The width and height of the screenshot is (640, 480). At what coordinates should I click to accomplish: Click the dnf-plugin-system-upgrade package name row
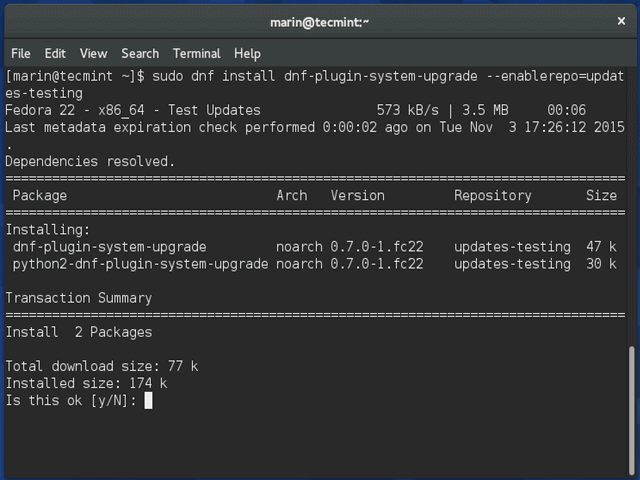(x=110, y=247)
